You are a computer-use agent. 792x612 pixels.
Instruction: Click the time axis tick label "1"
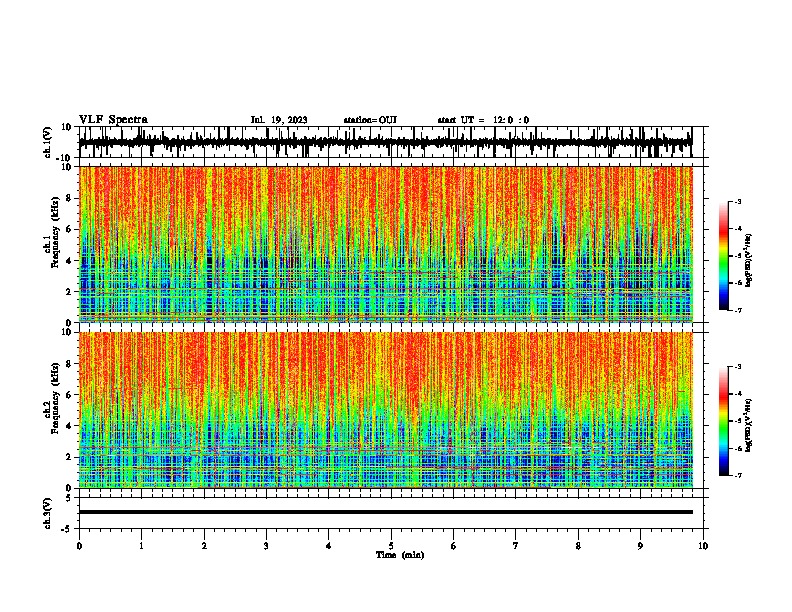(141, 546)
